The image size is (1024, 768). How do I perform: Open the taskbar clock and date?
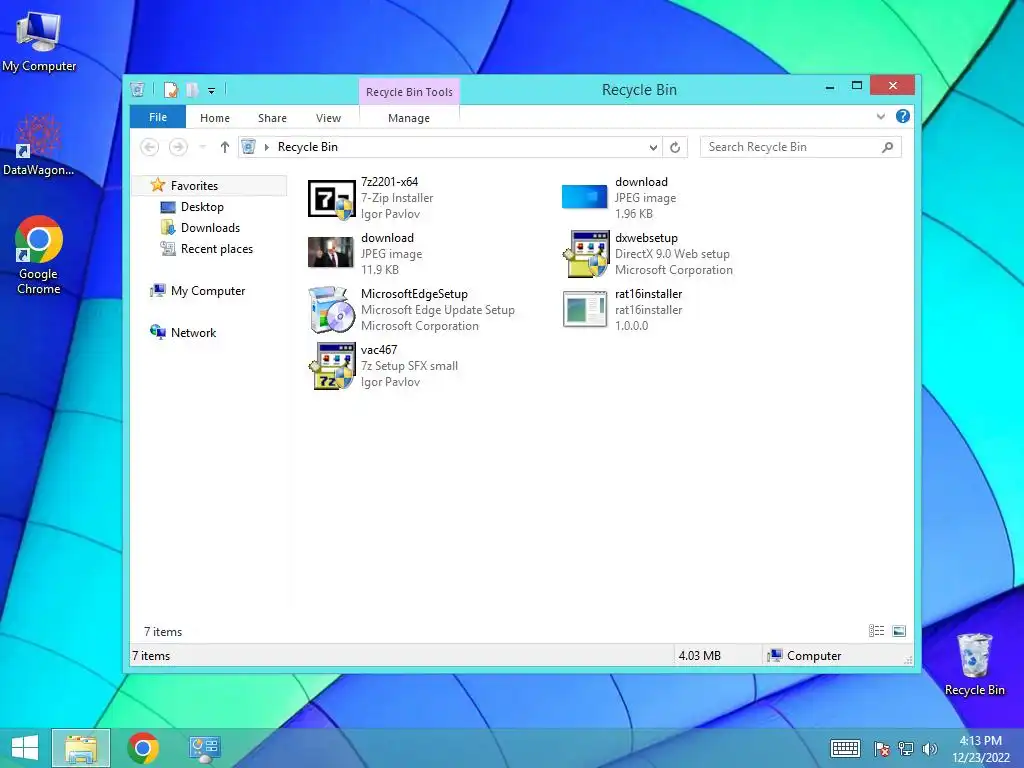(x=980, y=749)
